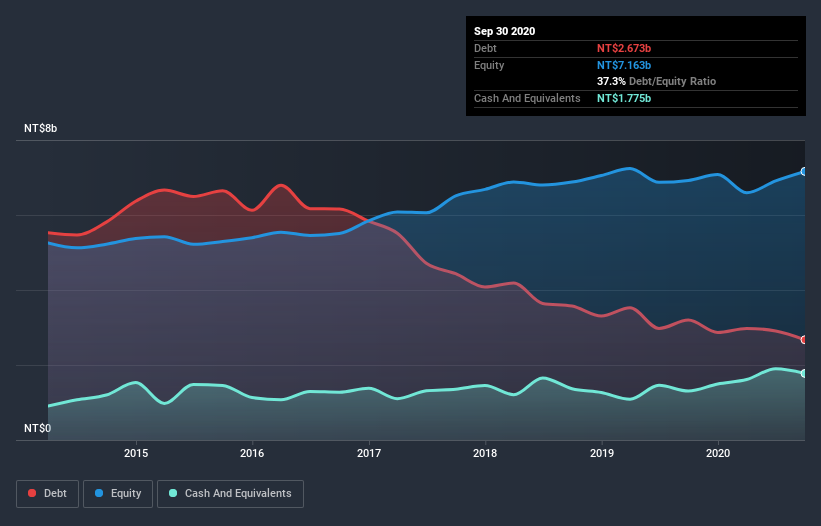The width and height of the screenshot is (821, 526).
Task: Click the teal Cash And Equivalents legend dot
Action: point(173,493)
